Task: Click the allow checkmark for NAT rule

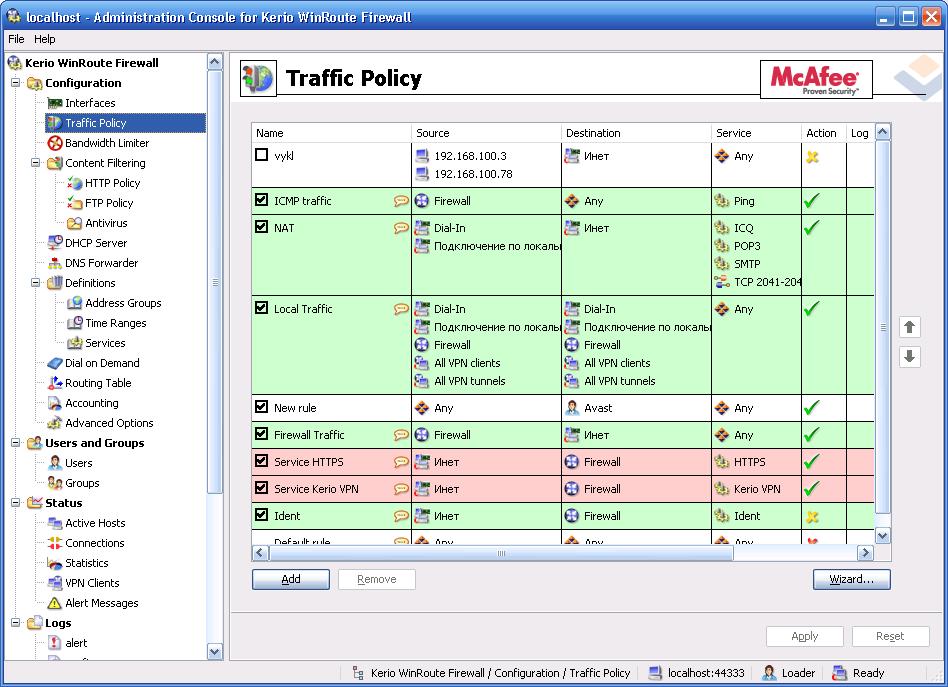Action: click(812, 227)
